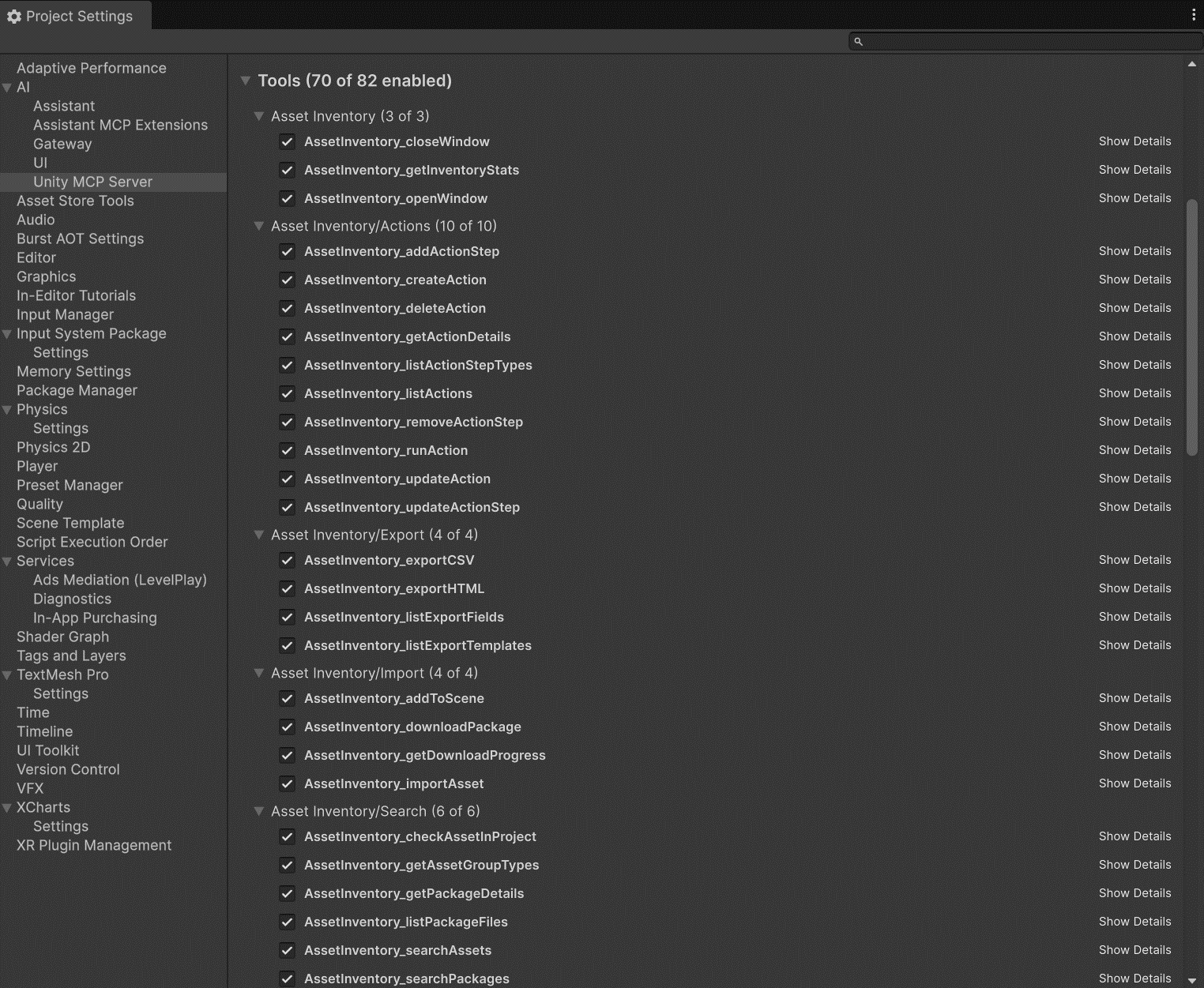Open Package Manager settings
Image resolution: width=1204 pixels, height=988 pixels.
(77, 390)
